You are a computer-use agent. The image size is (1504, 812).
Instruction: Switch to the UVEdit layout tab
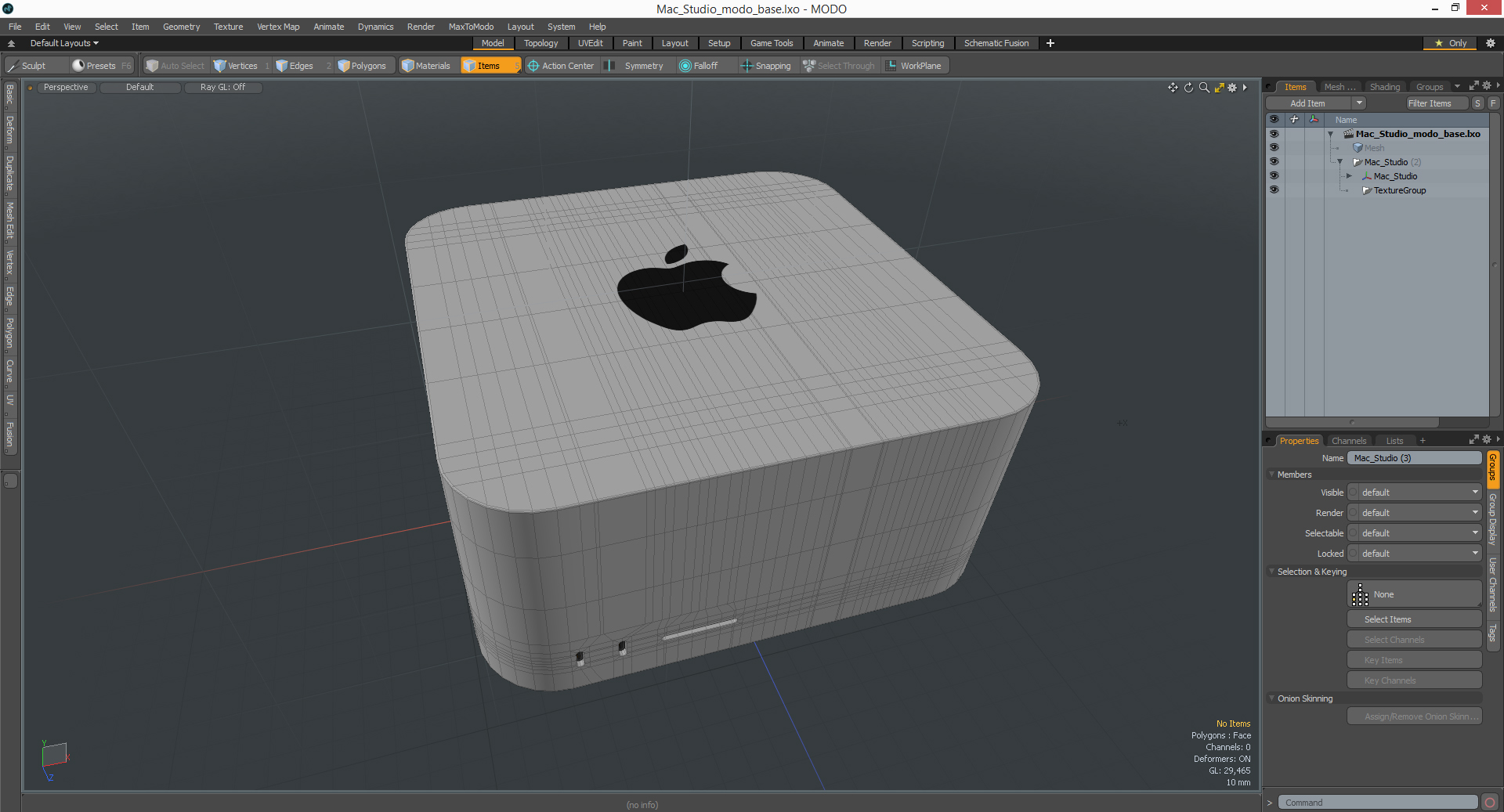pos(590,43)
